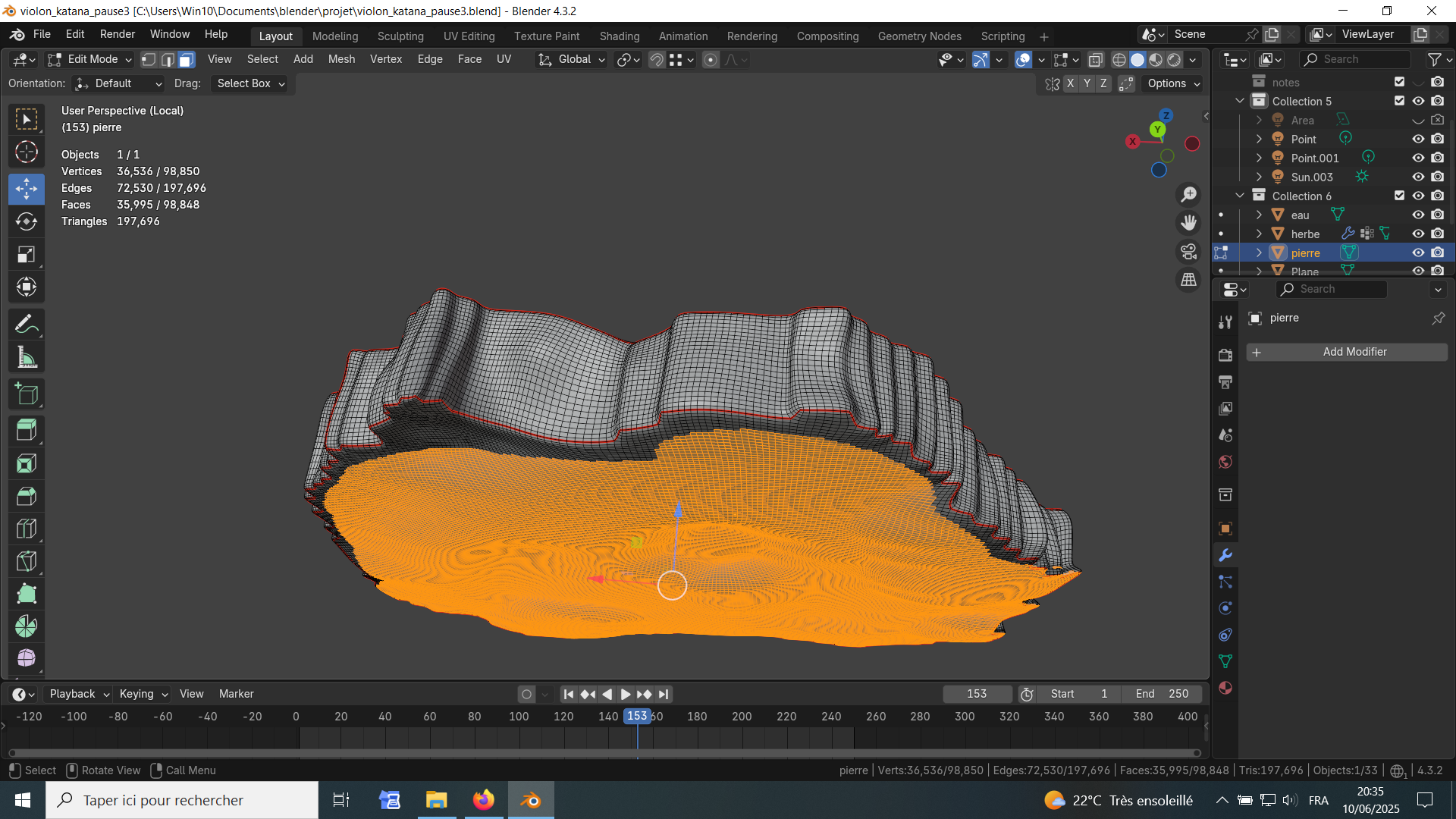
Task: Open the Global transform orientation dropdown
Action: [572, 59]
